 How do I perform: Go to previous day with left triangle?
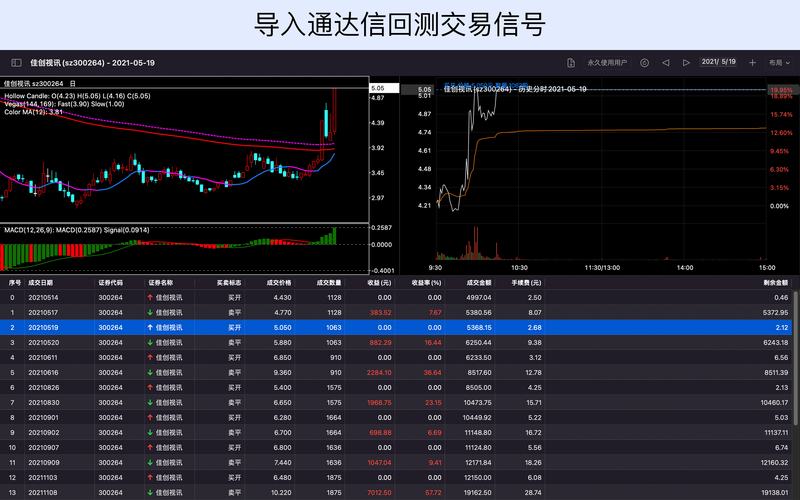pyautogui.click(x=665, y=62)
